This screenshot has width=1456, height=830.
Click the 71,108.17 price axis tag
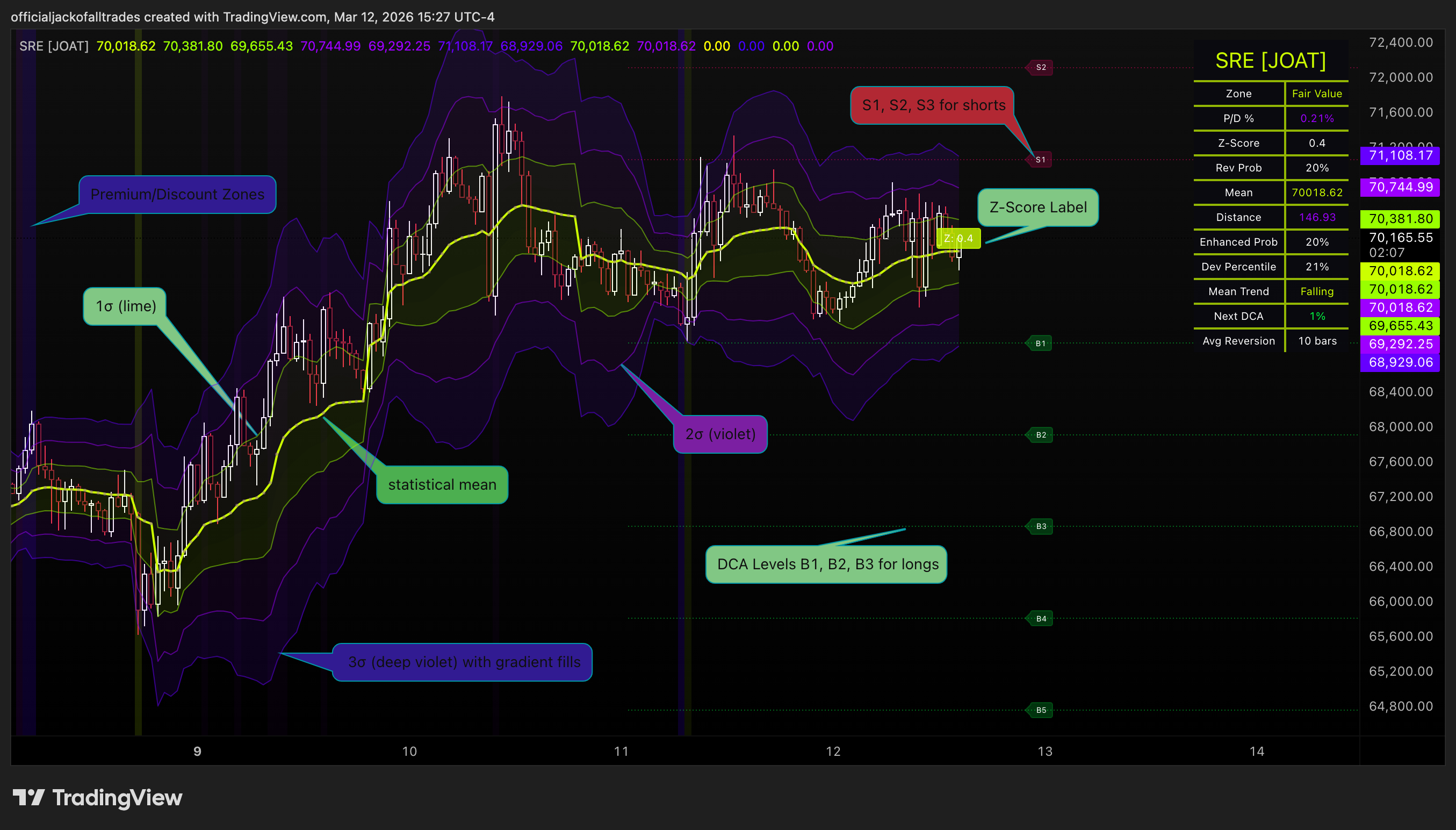click(x=1400, y=156)
